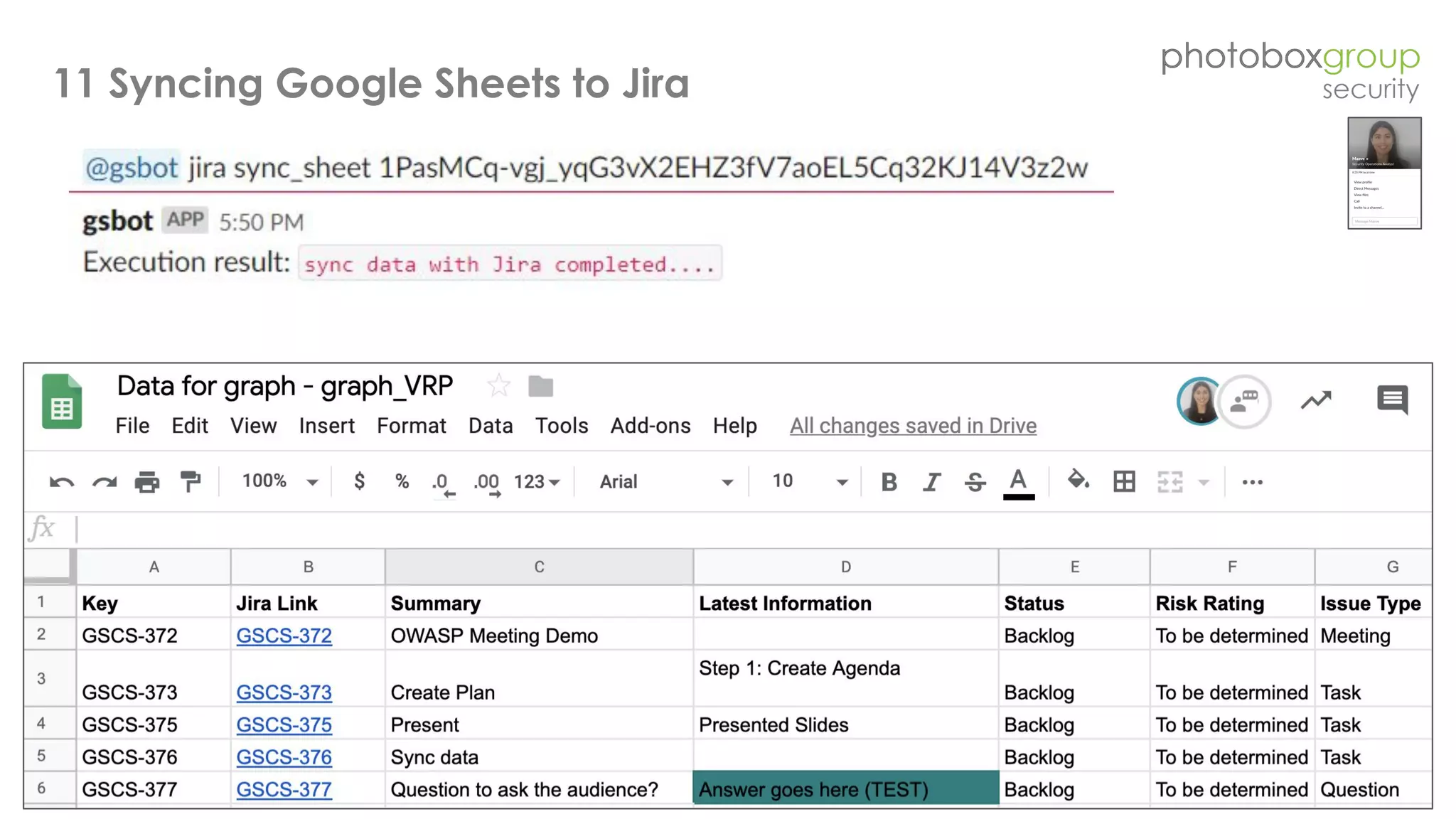Click the gsbot sender name
This screenshot has height=819, width=1456.
(117, 221)
